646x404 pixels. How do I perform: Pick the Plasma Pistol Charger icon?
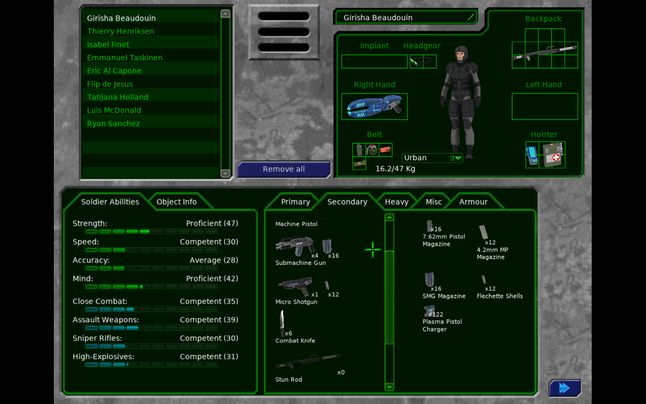pyautogui.click(x=429, y=311)
